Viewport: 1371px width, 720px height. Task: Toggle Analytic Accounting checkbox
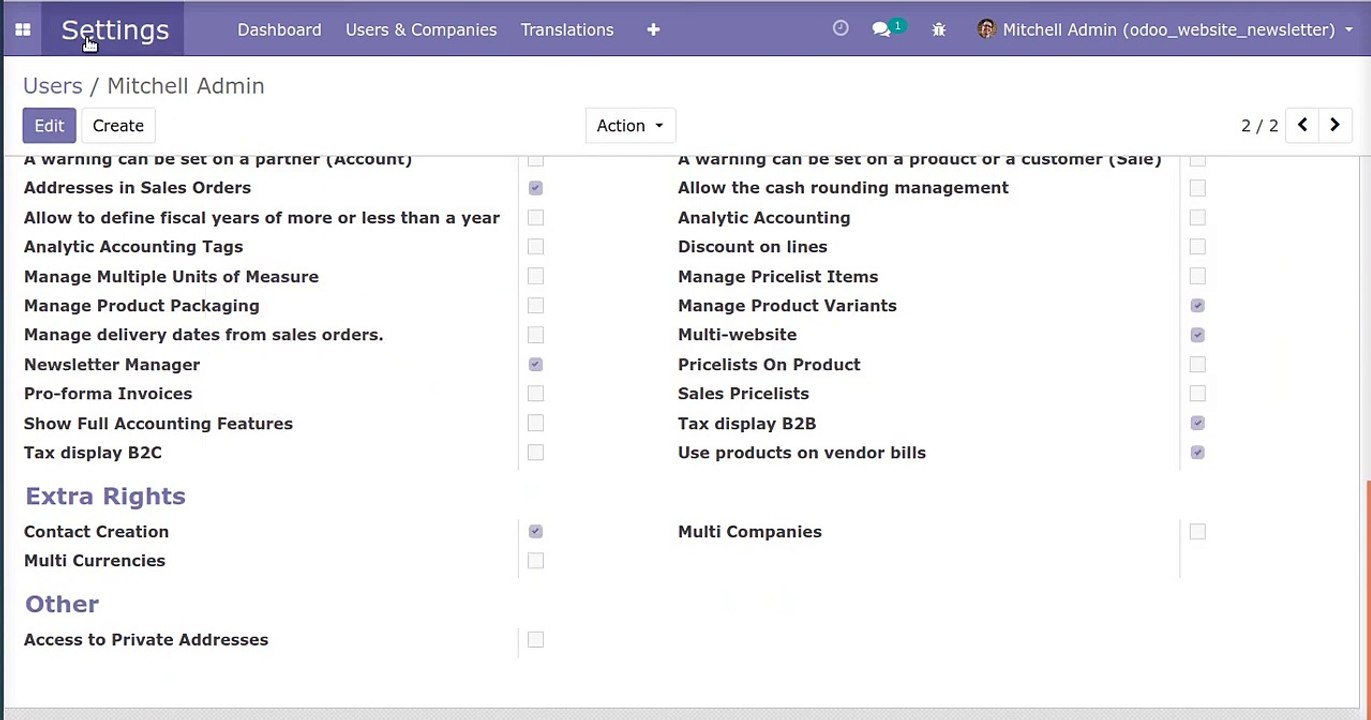1198,217
